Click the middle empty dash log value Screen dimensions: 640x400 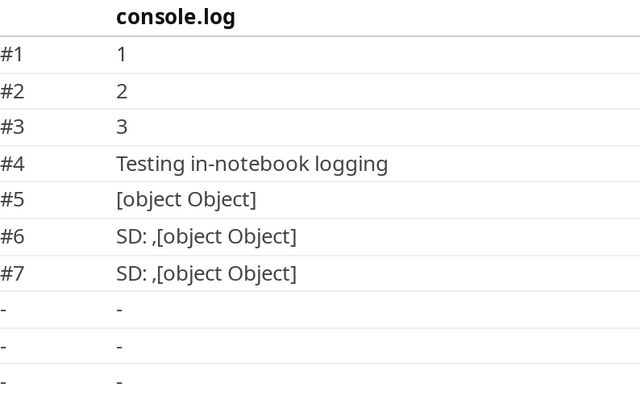tap(119, 347)
